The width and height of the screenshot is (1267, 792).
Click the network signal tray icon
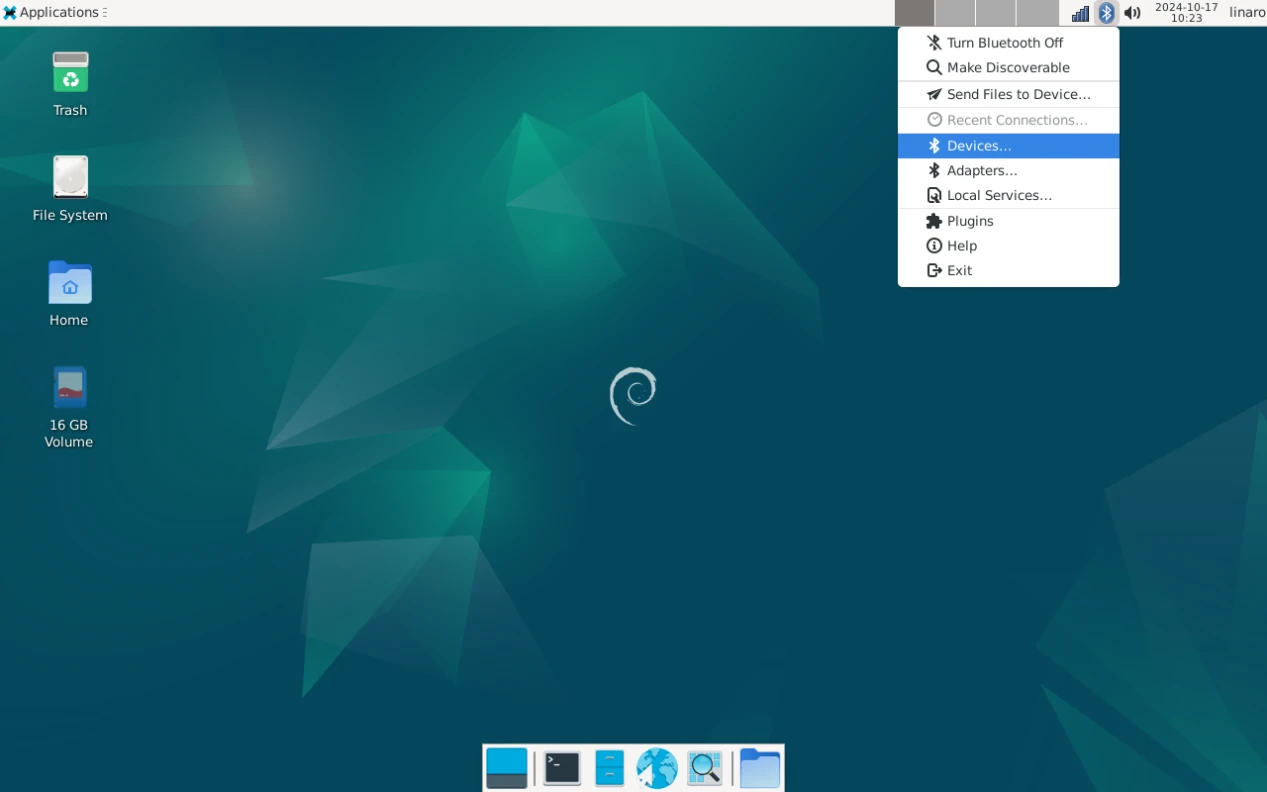pyautogui.click(x=1080, y=13)
